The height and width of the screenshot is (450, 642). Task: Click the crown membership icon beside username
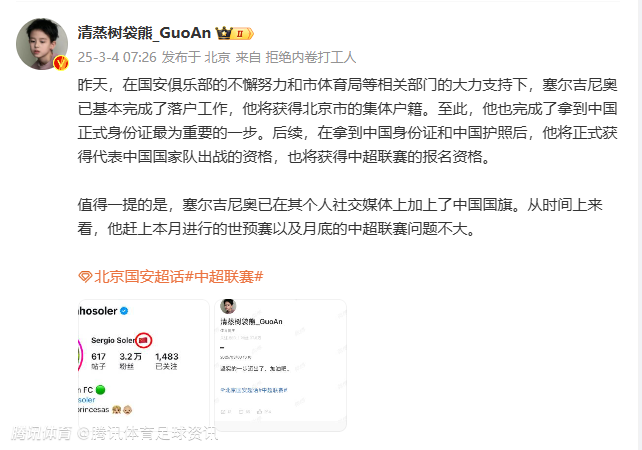click(224, 33)
